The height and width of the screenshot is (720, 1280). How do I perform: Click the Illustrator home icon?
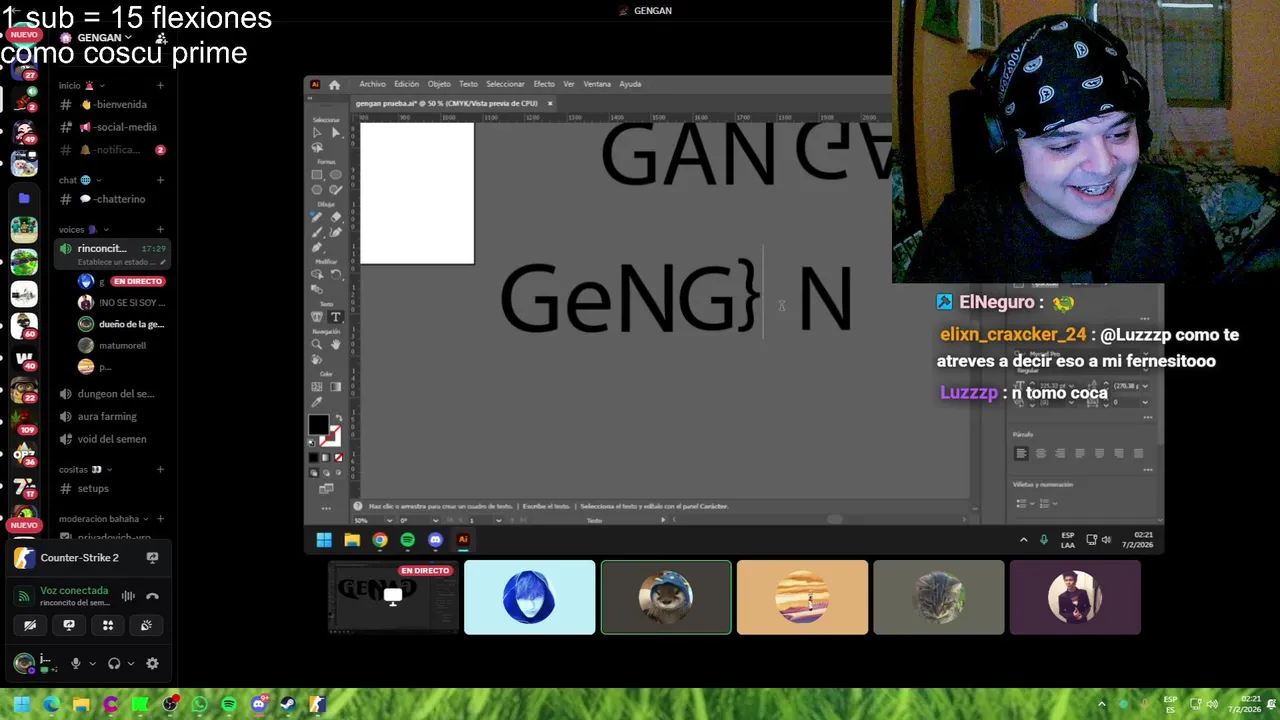[x=334, y=84]
